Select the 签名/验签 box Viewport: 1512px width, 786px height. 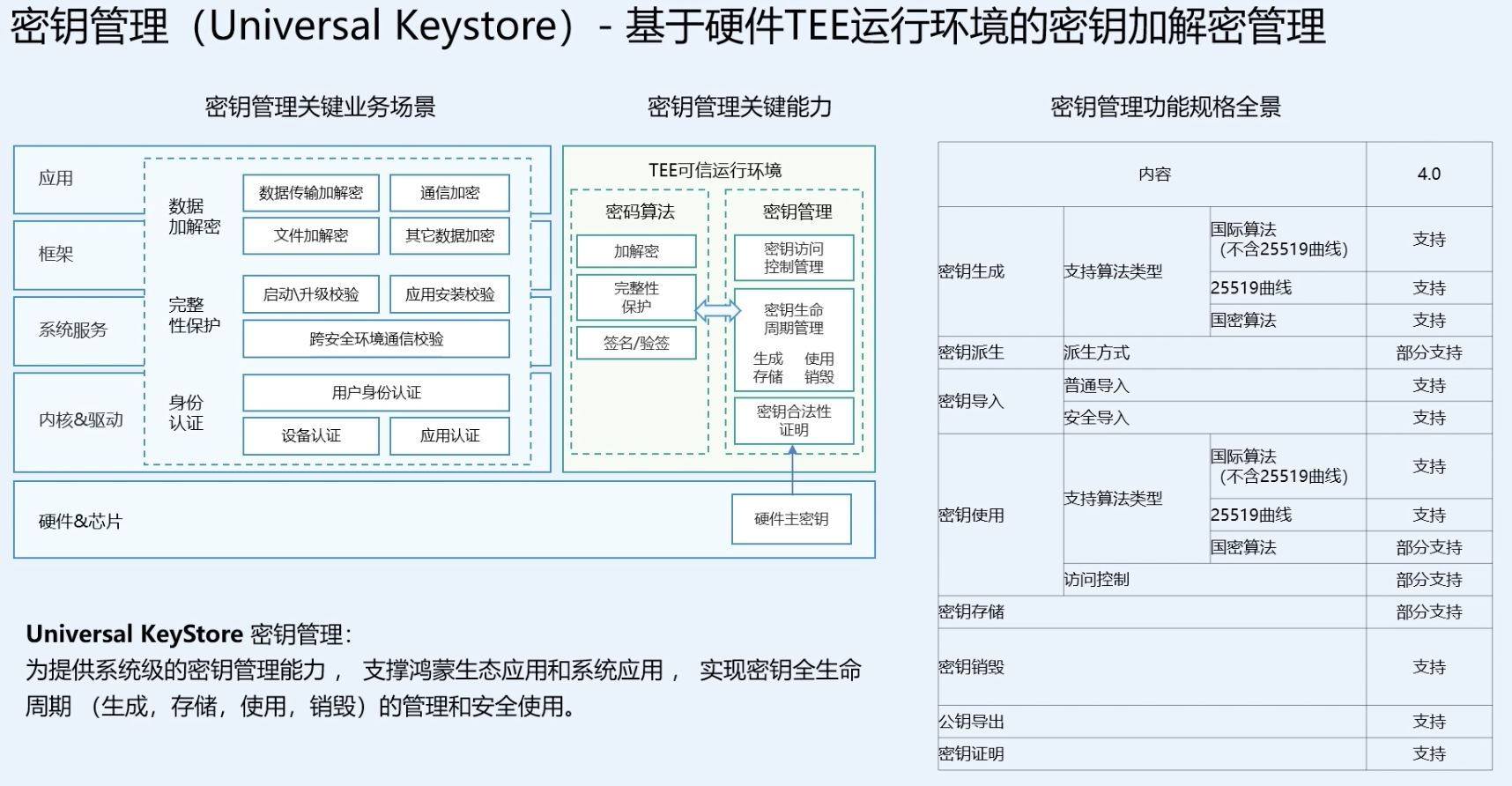(636, 344)
